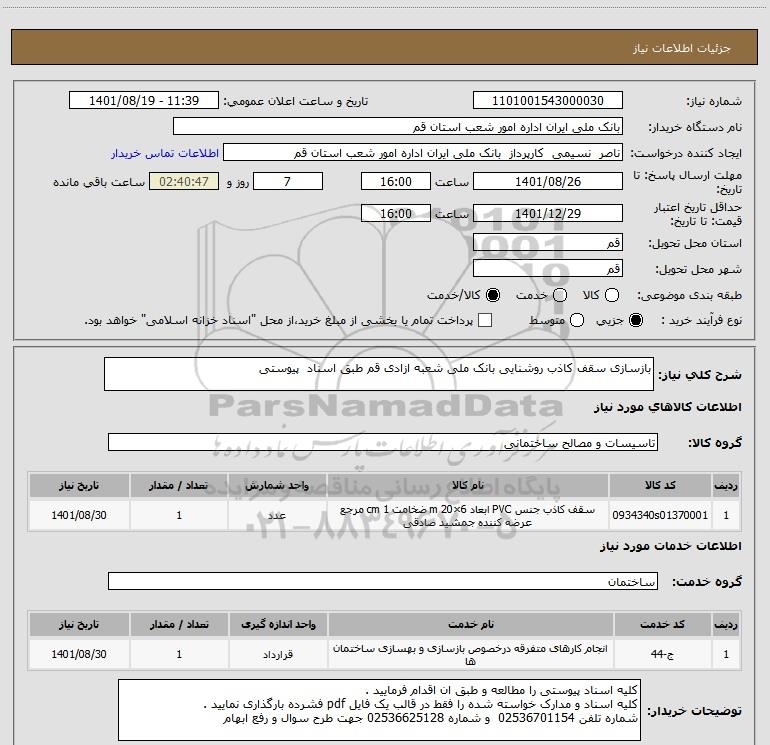The image size is (770, 745).
Task: Click the service group field ساختمان
Action: [x=383, y=581]
